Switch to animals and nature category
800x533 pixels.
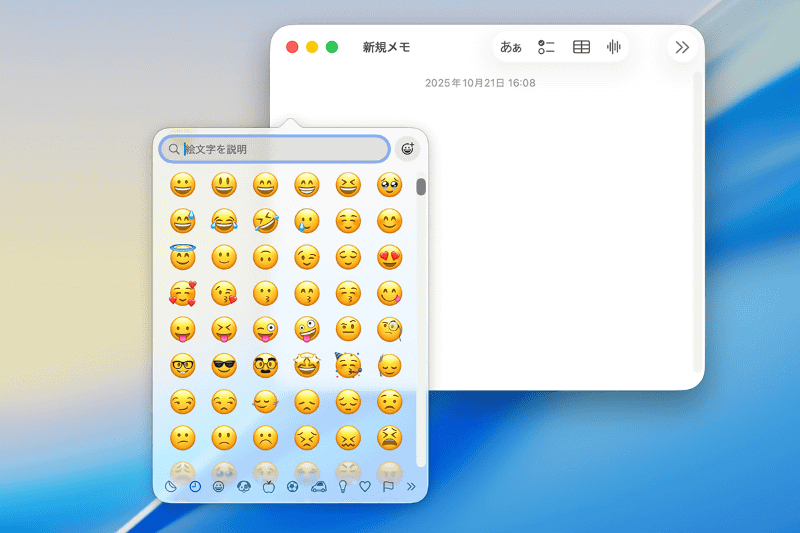tap(244, 486)
